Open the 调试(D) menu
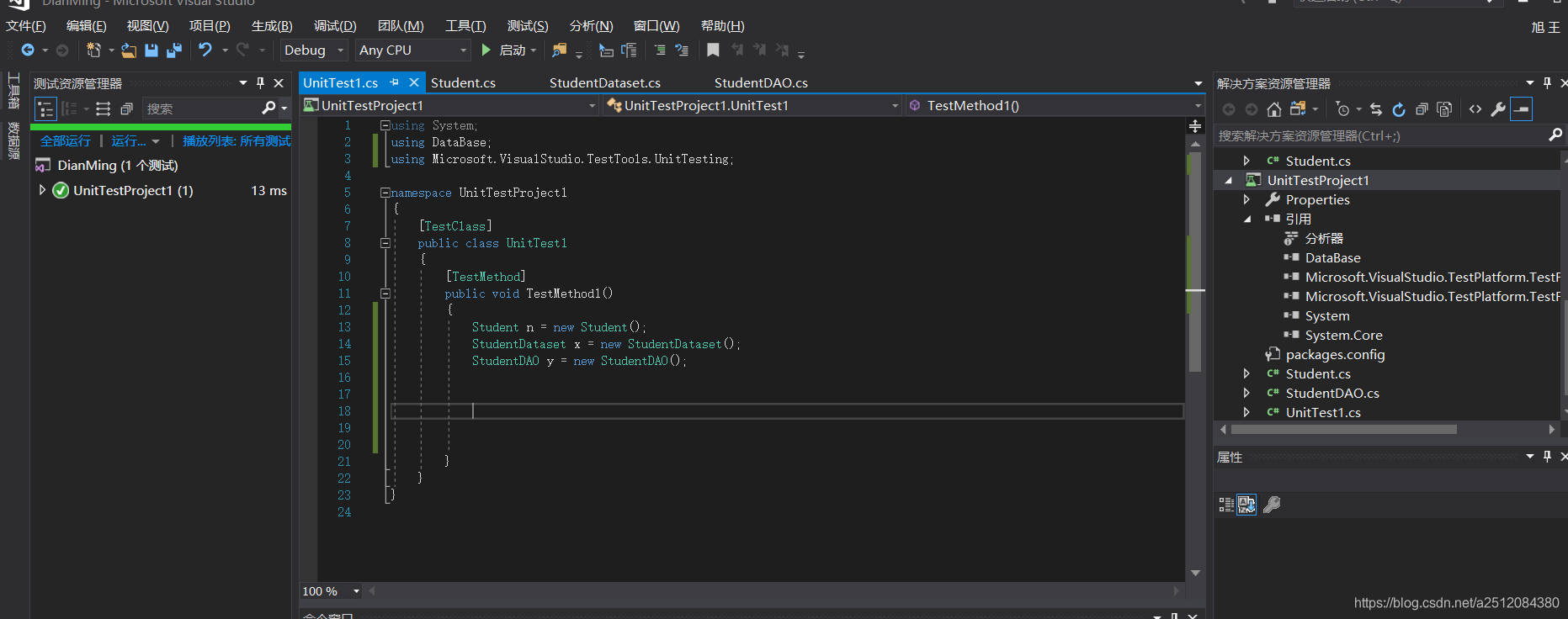 coord(335,26)
